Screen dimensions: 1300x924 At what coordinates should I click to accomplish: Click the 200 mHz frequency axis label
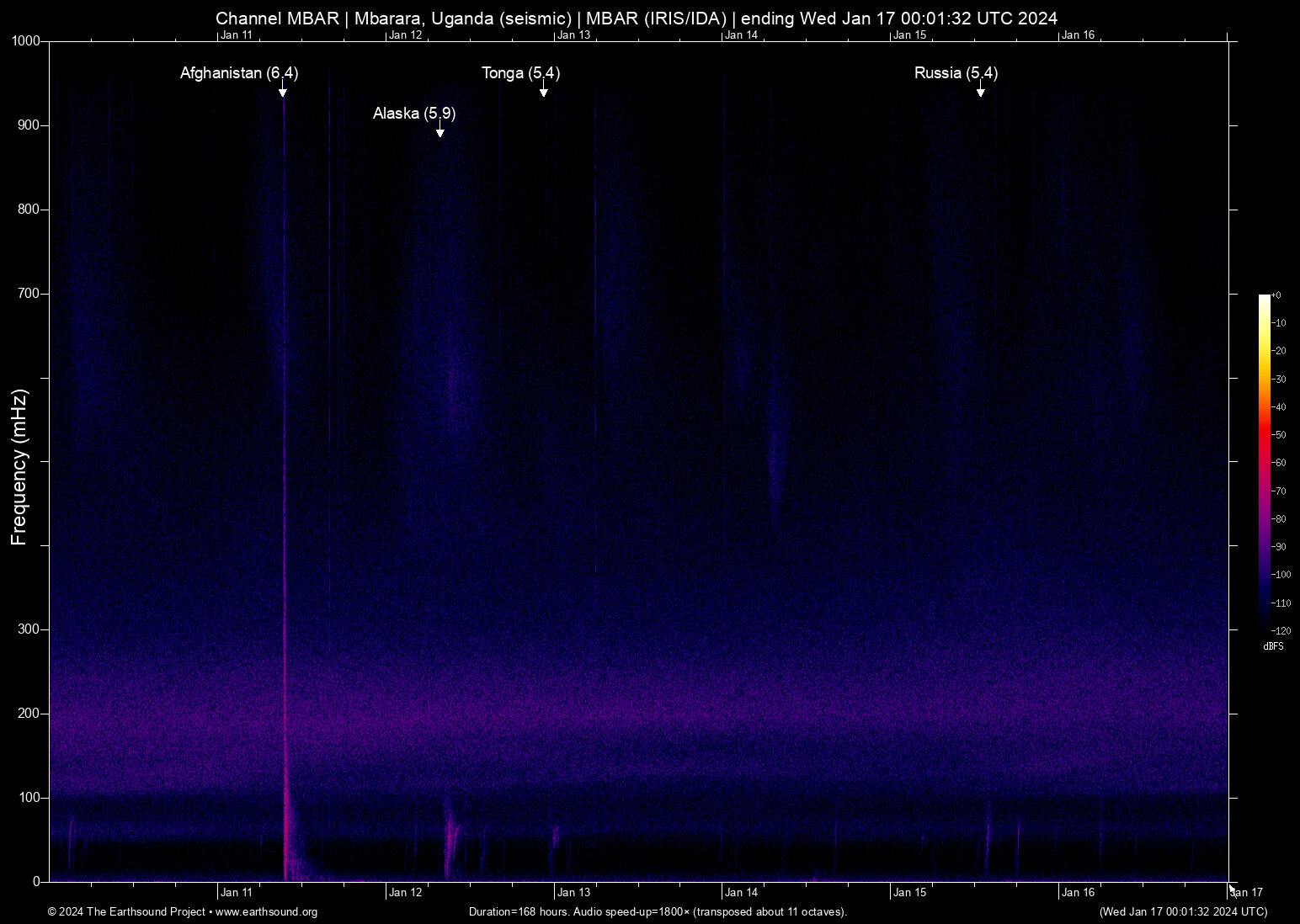[29, 714]
